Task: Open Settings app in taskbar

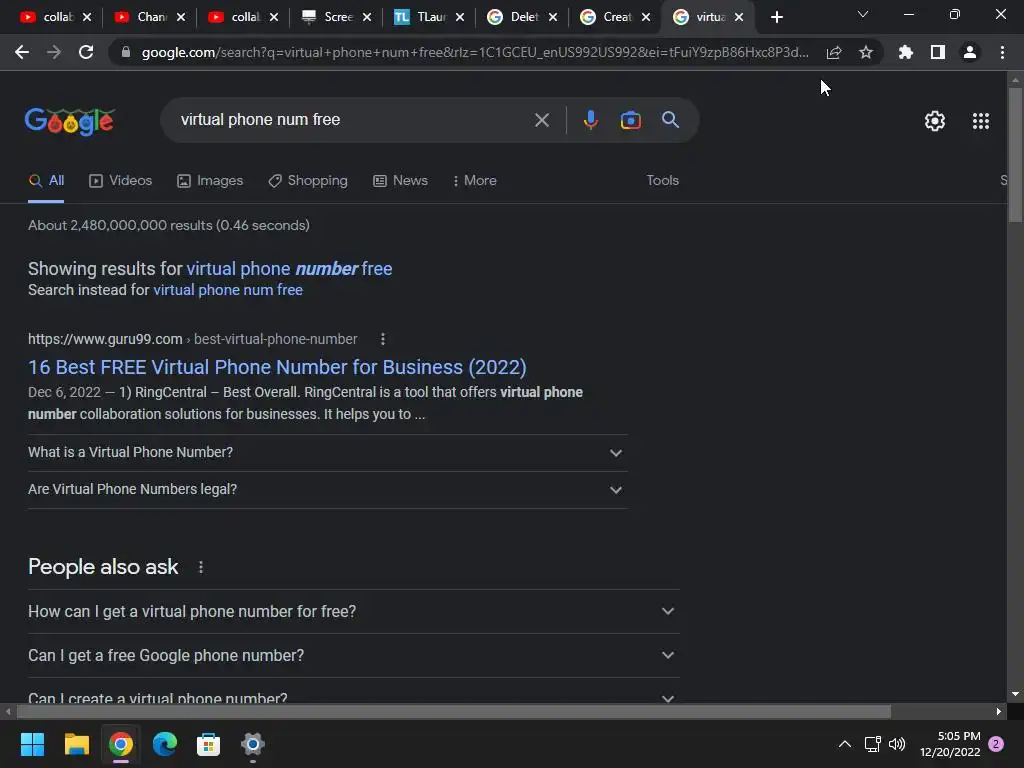Action: [x=252, y=744]
